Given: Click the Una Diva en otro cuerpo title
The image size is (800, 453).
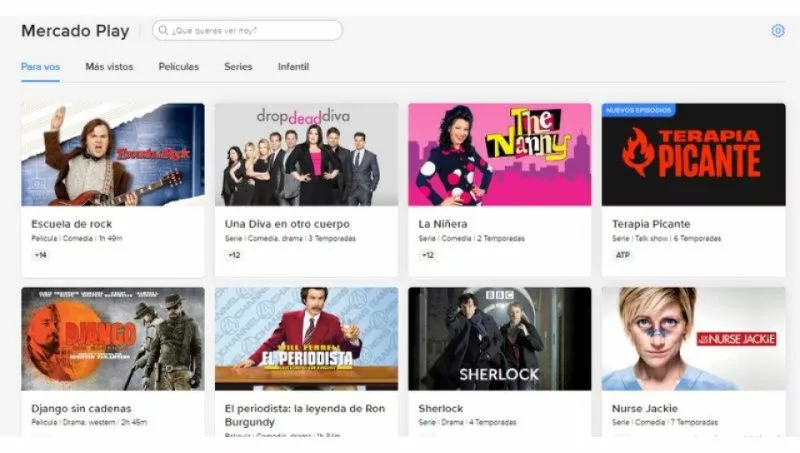Looking at the screenshot, I should point(287,224).
